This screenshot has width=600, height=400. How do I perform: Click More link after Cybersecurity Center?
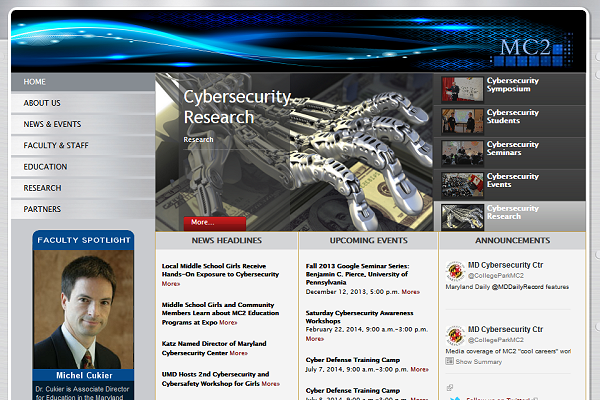[x=238, y=353]
